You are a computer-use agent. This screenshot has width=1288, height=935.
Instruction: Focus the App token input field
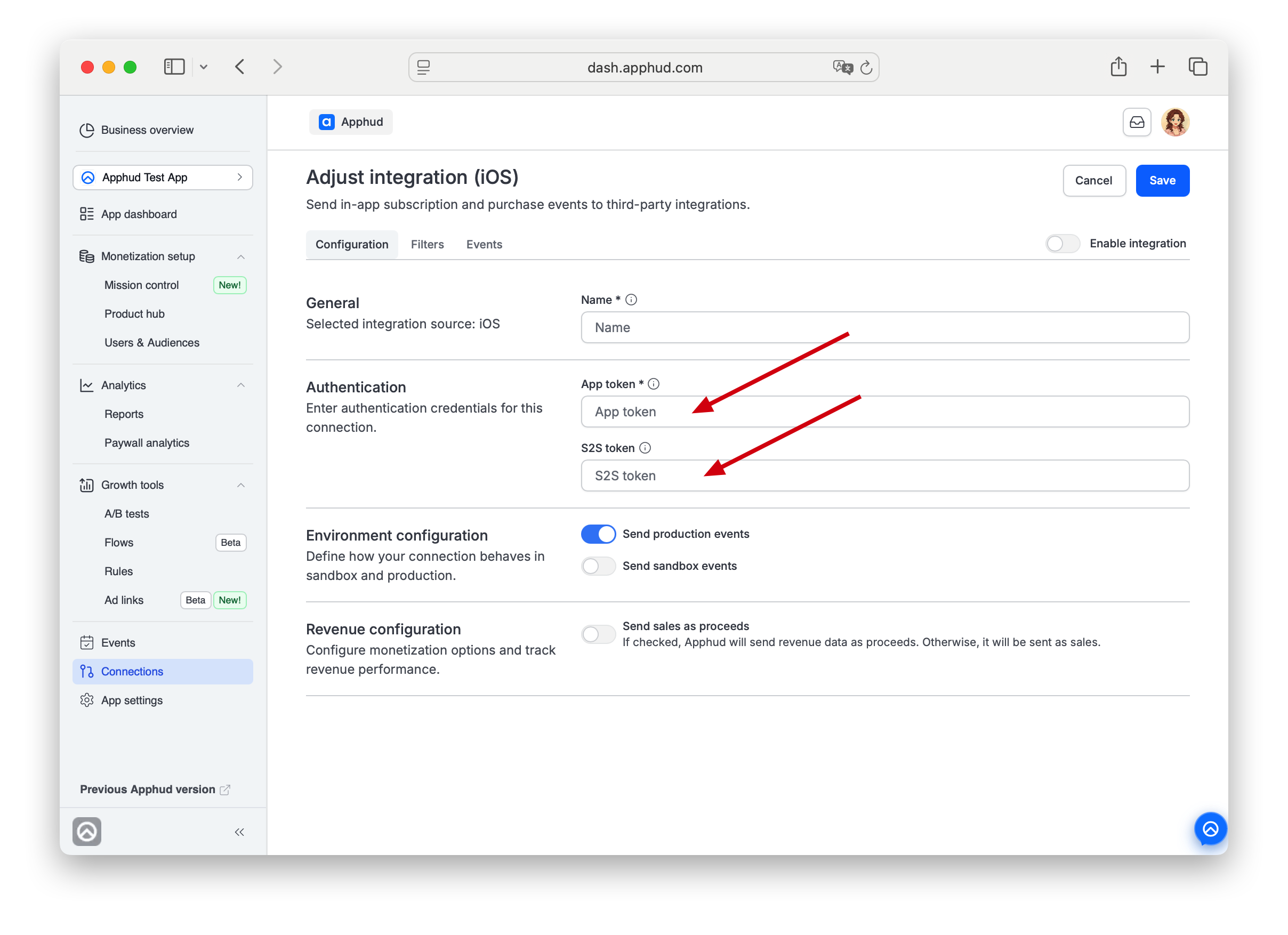click(x=885, y=412)
